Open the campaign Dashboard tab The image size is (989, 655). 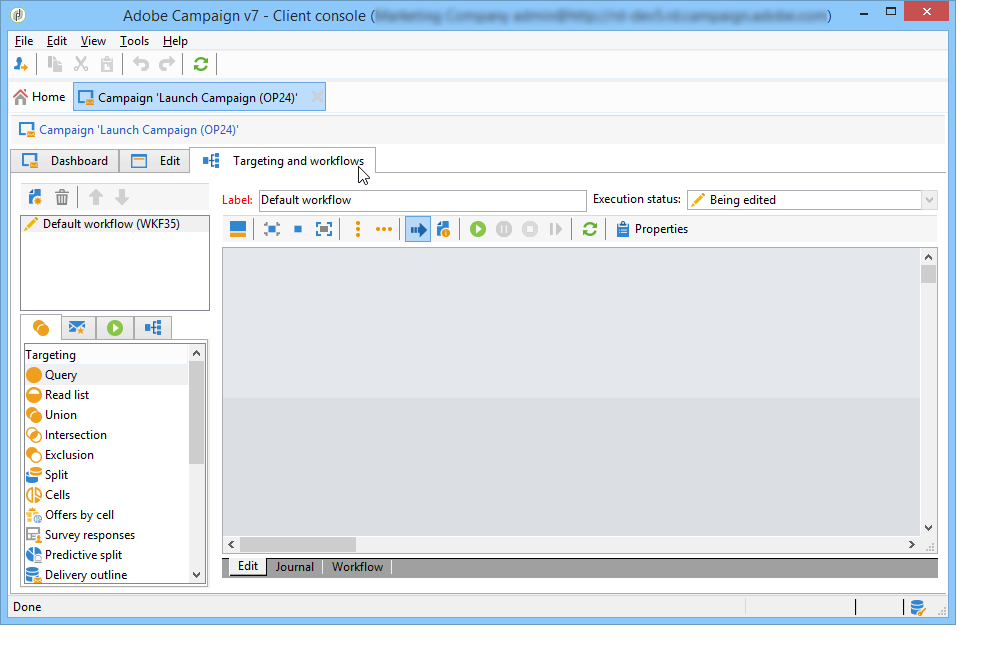(65, 161)
